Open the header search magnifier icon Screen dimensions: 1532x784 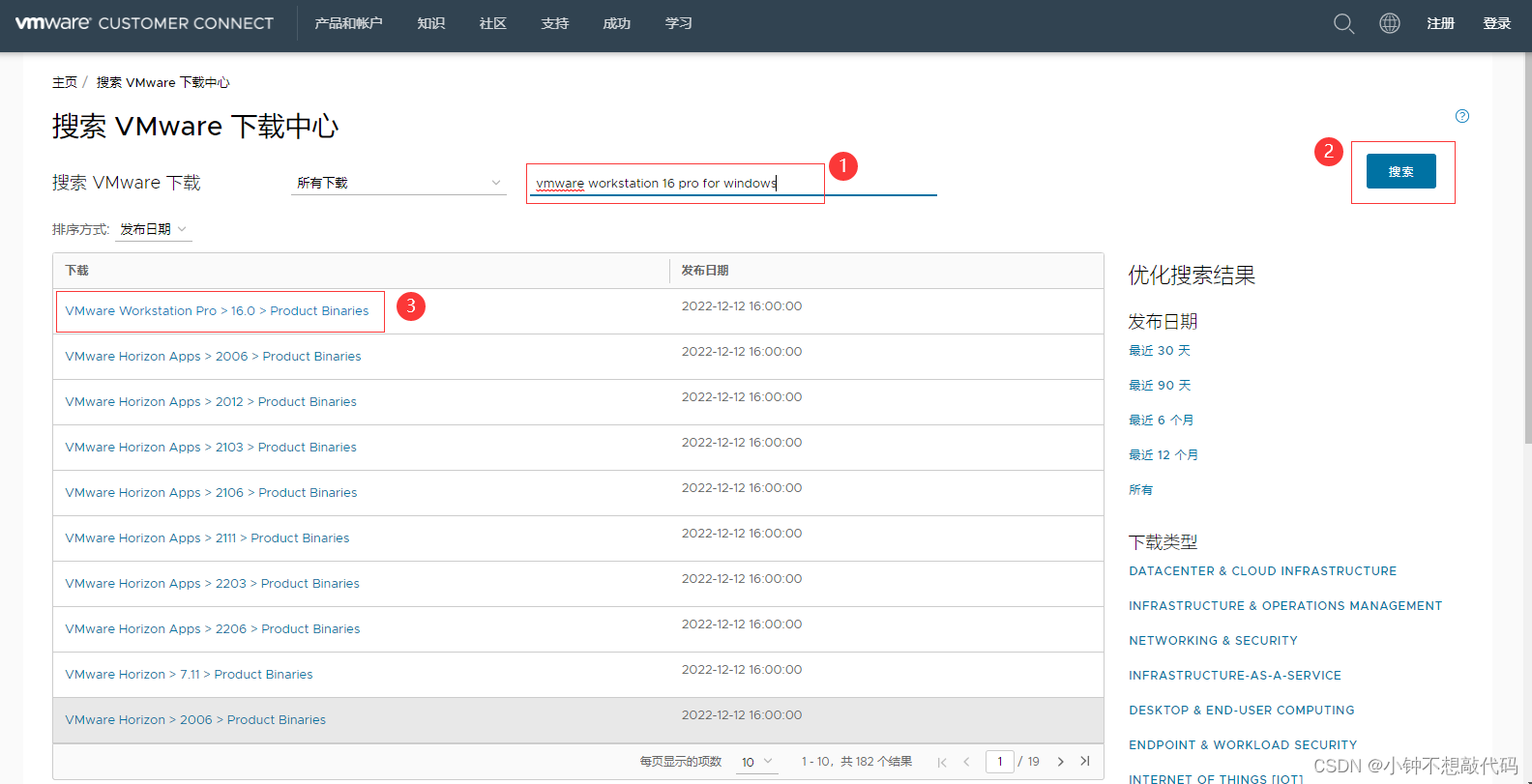(x=1343, y=23)
